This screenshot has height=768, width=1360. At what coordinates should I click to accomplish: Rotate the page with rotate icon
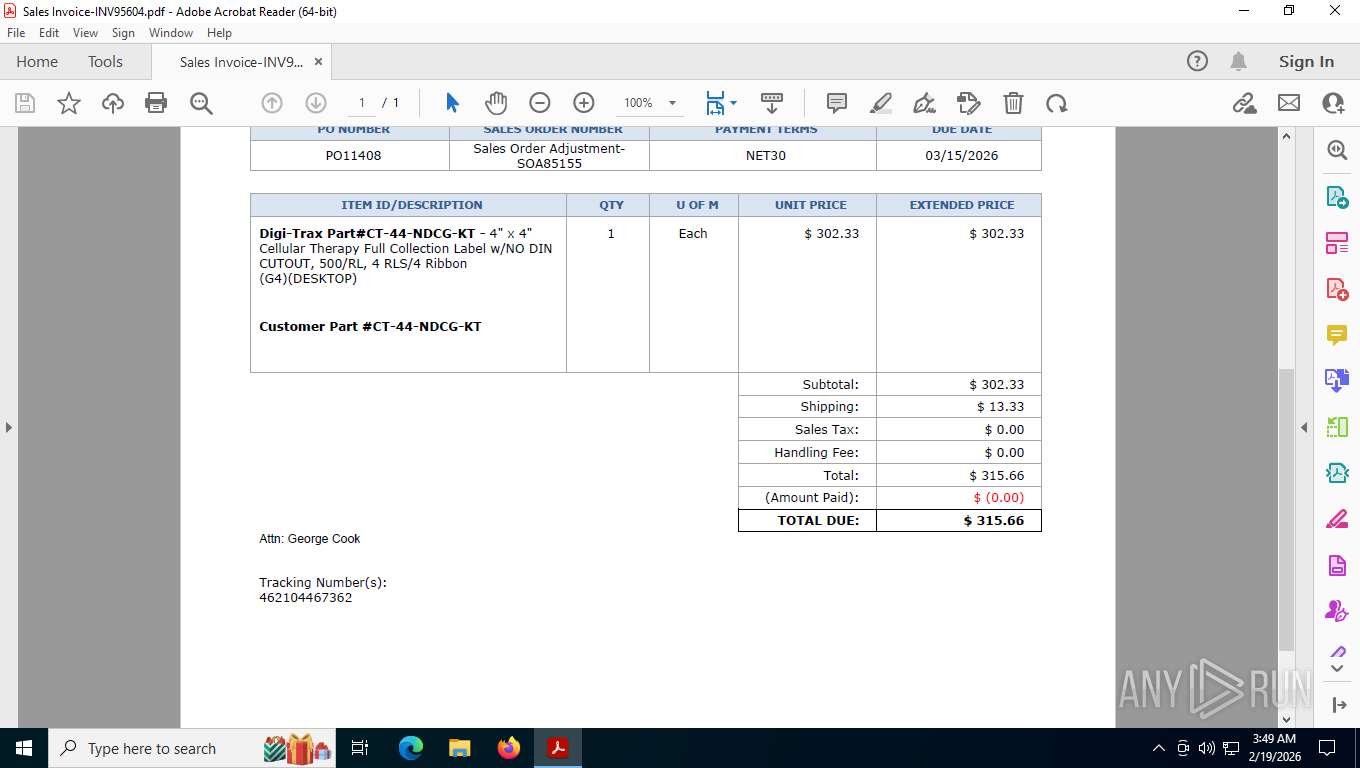click(x=1057, y=103)
